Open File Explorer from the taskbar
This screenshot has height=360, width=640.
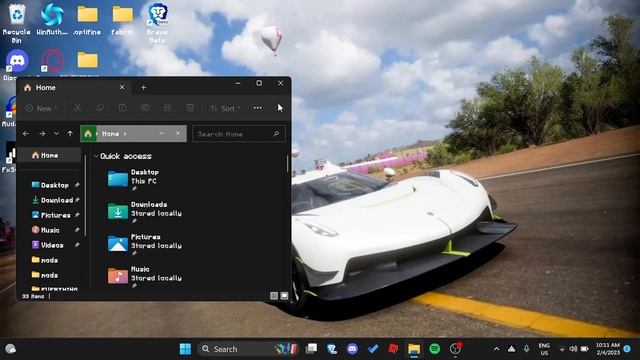(414, 349)
